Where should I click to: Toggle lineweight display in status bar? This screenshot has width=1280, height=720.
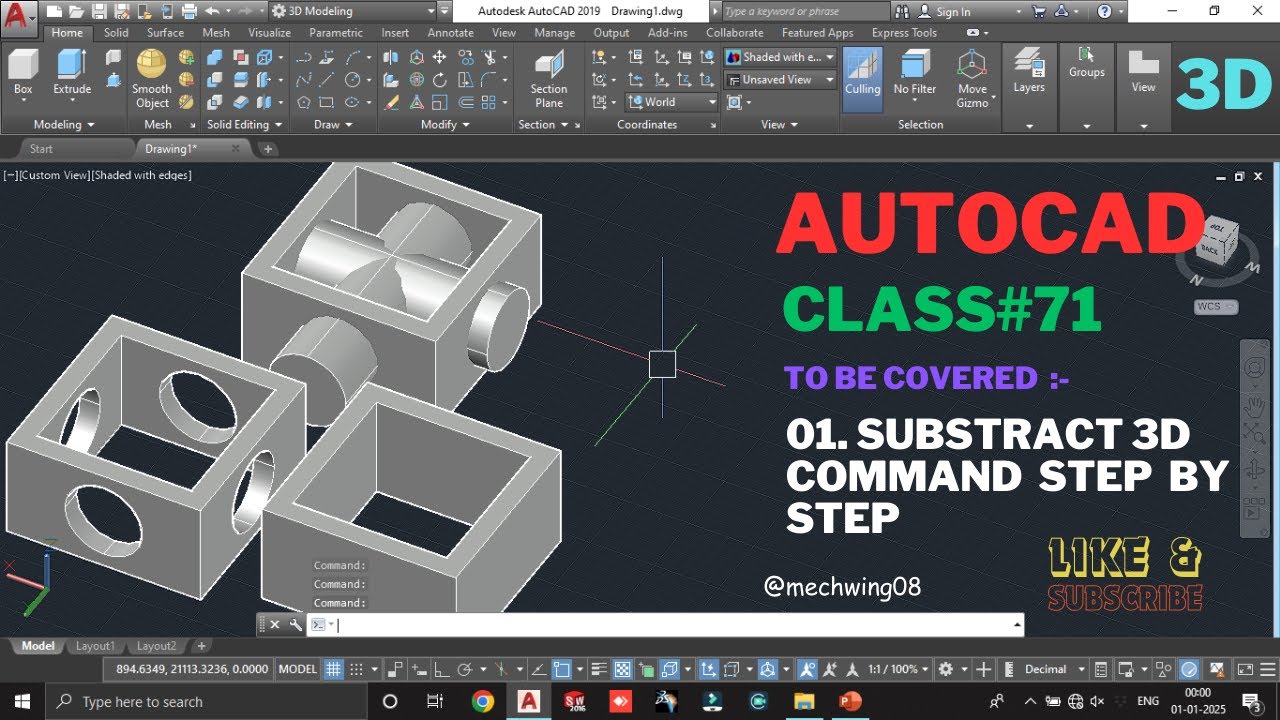tap(599, 669)
